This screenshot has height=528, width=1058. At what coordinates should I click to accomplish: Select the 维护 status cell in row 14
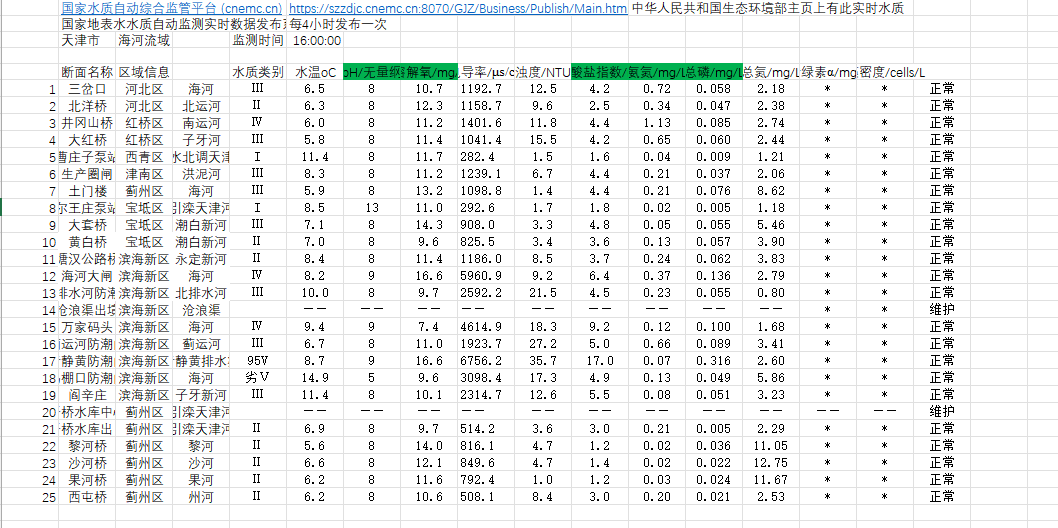point(942,310)
